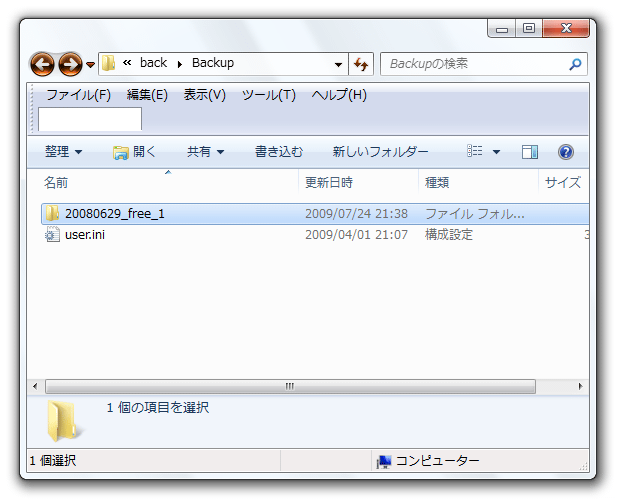
Task: Click the horizontal scrollbar left arrow
Action: click(35, 386)
